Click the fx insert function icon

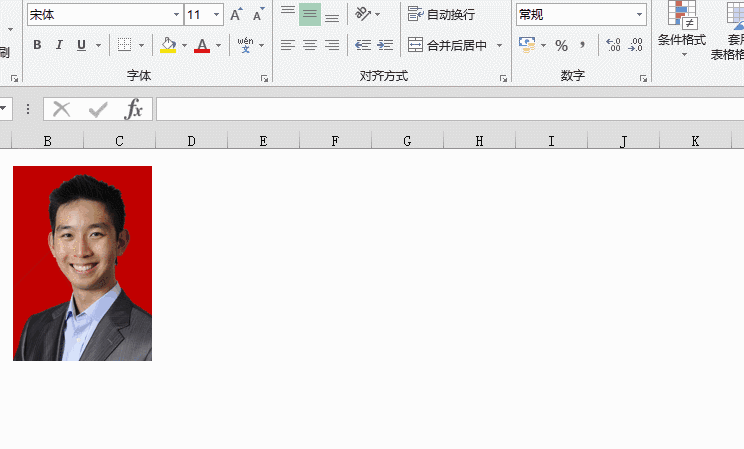coord(134,109)
